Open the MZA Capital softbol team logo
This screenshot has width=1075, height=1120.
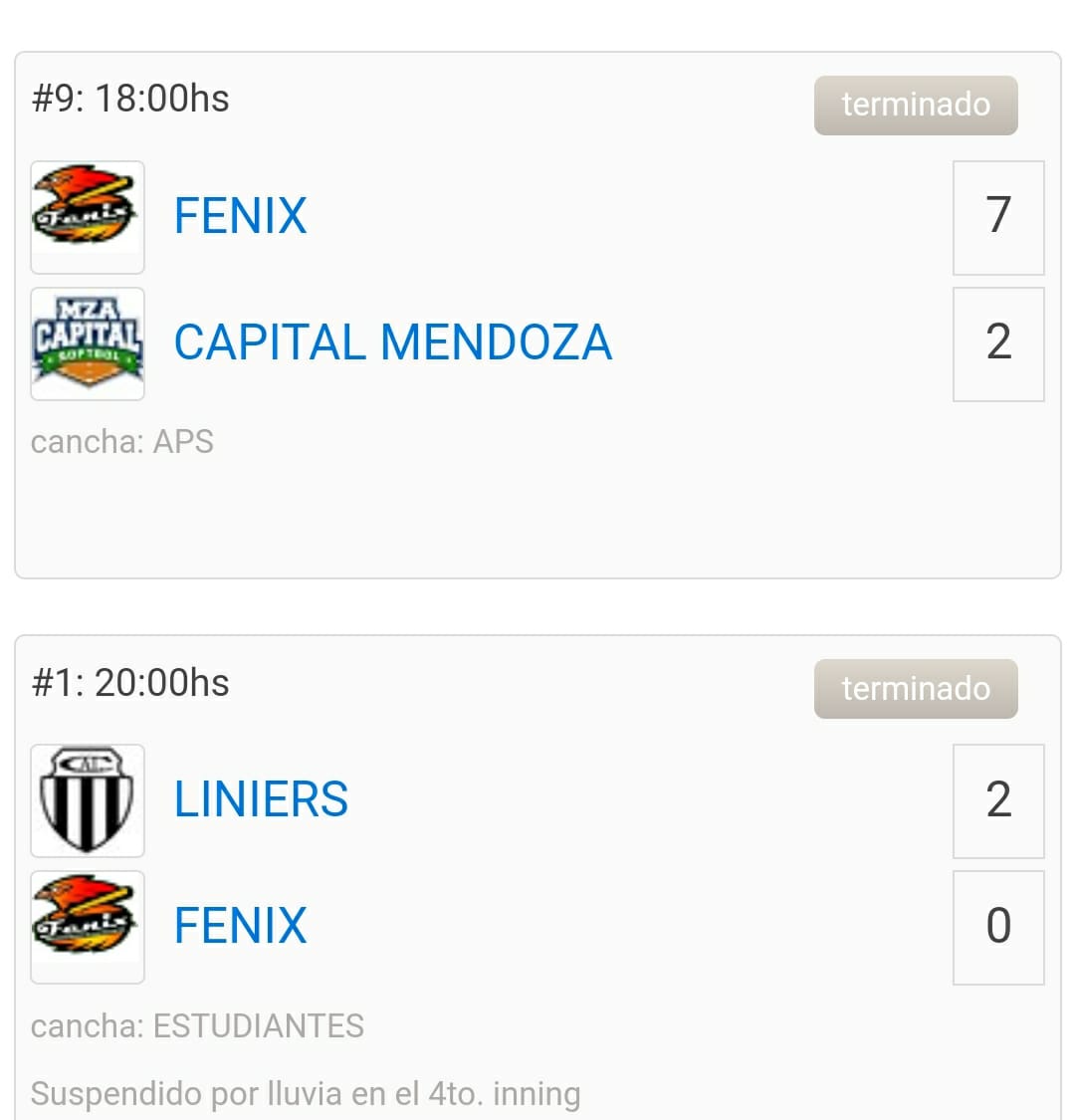tap(88, 343)
